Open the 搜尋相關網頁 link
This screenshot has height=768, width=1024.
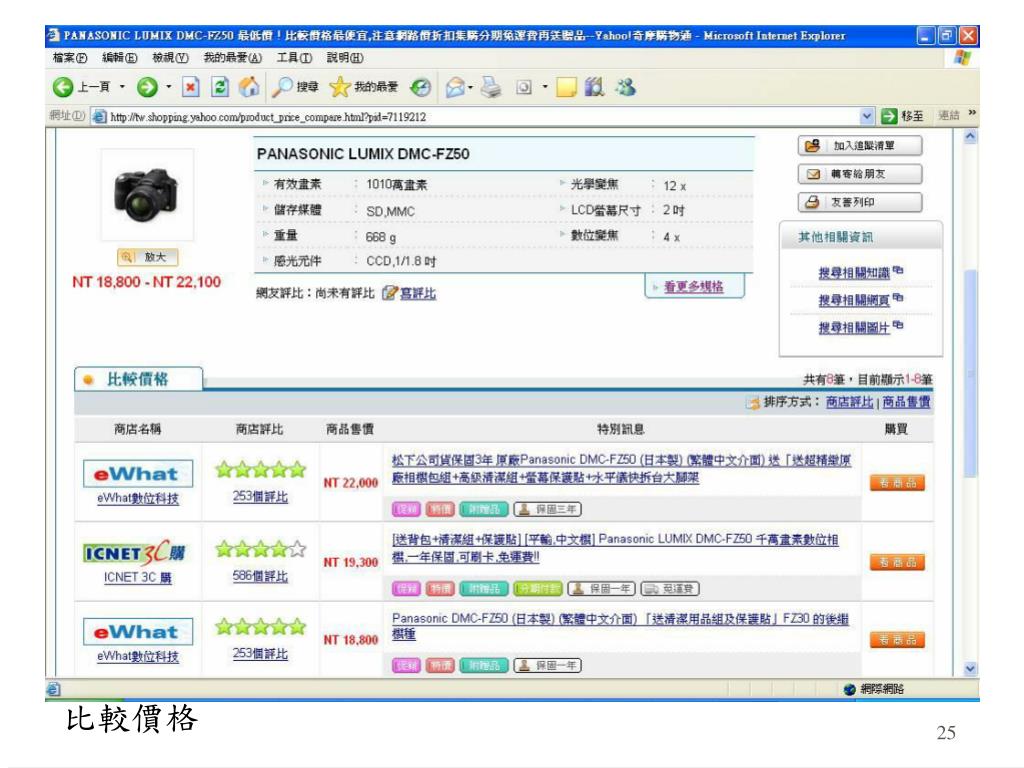(854, 300)
